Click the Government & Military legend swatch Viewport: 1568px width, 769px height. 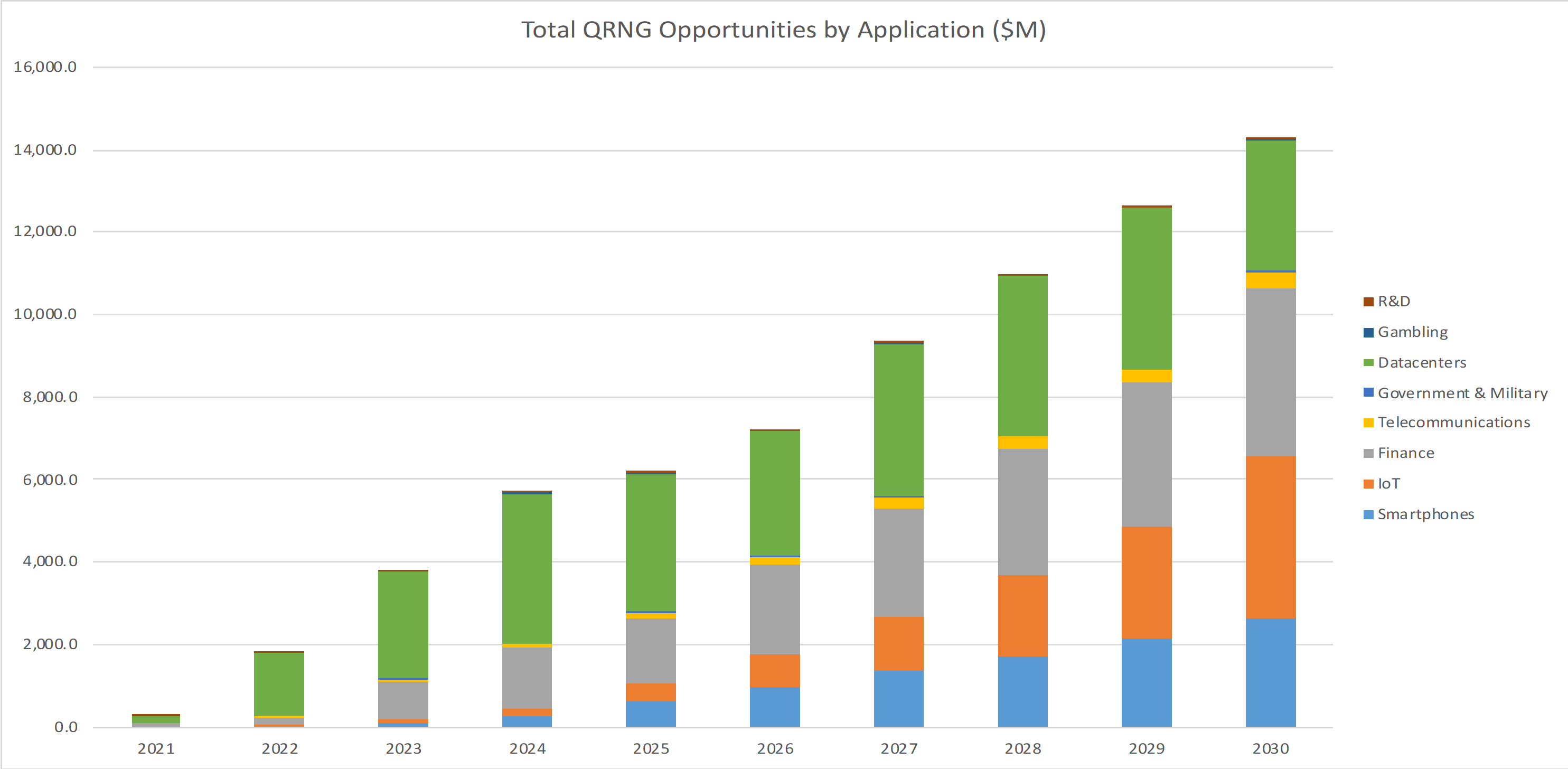pos(1368,393)
